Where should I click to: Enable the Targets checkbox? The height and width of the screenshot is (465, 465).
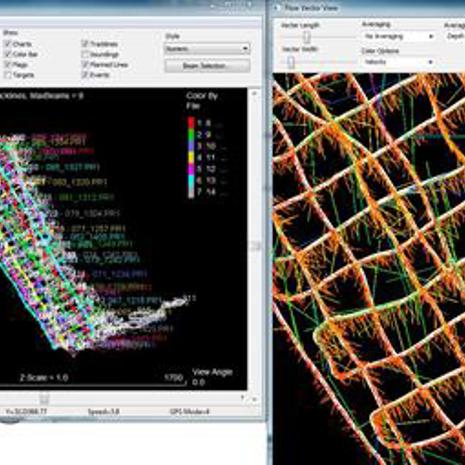click(x=8, y=75)
